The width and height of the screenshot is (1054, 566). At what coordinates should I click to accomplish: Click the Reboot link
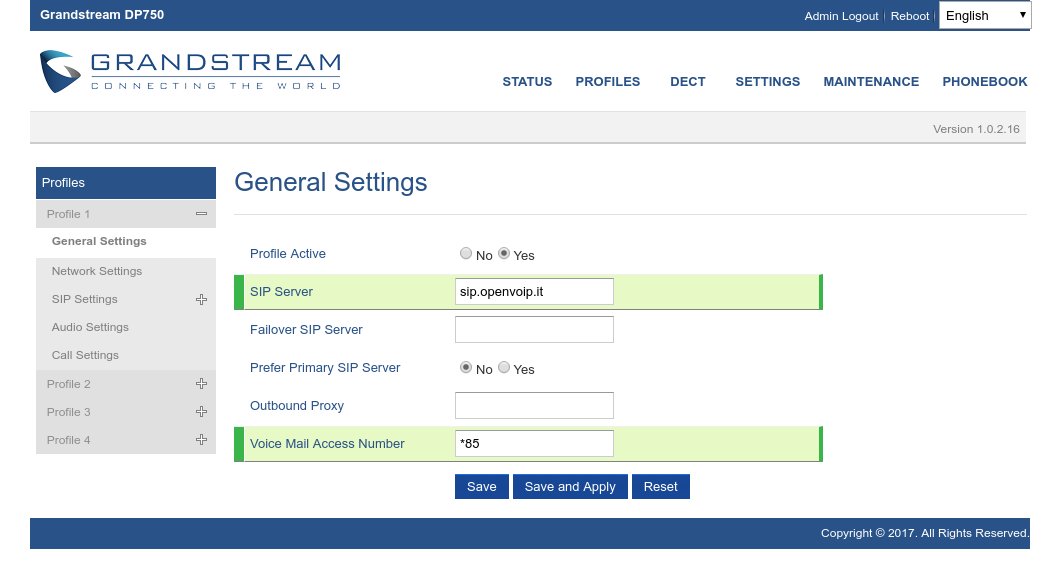909,16
